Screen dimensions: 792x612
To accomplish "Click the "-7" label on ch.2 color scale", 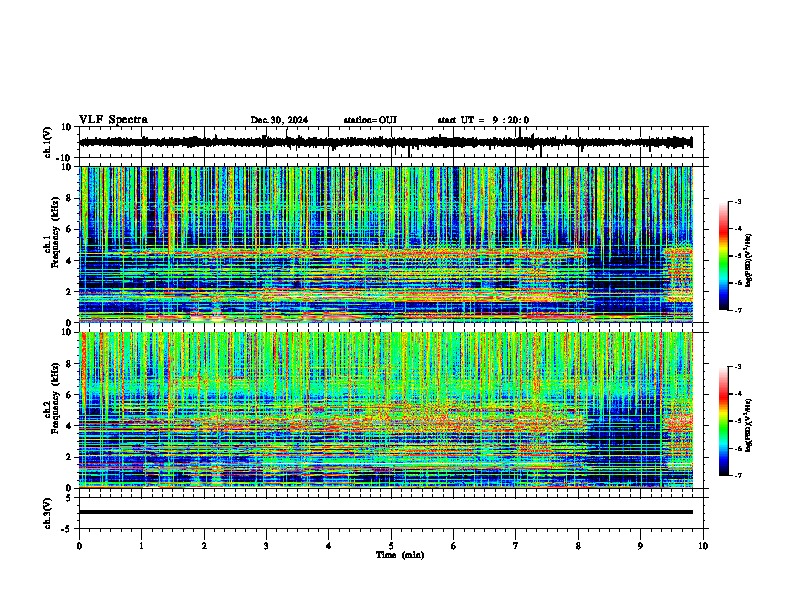I will [x=737, y=475].
